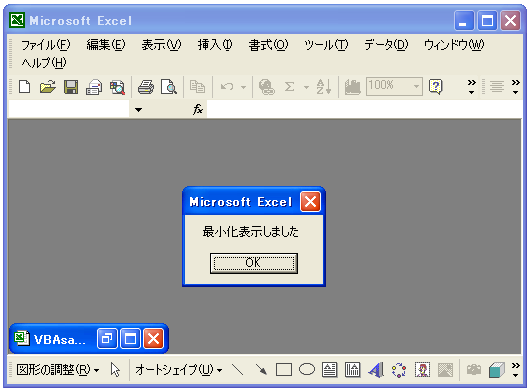The width and height of the screenshot is (531, 391).
Task: Expand standard toolbar options chevron
Action: point(471,87)
